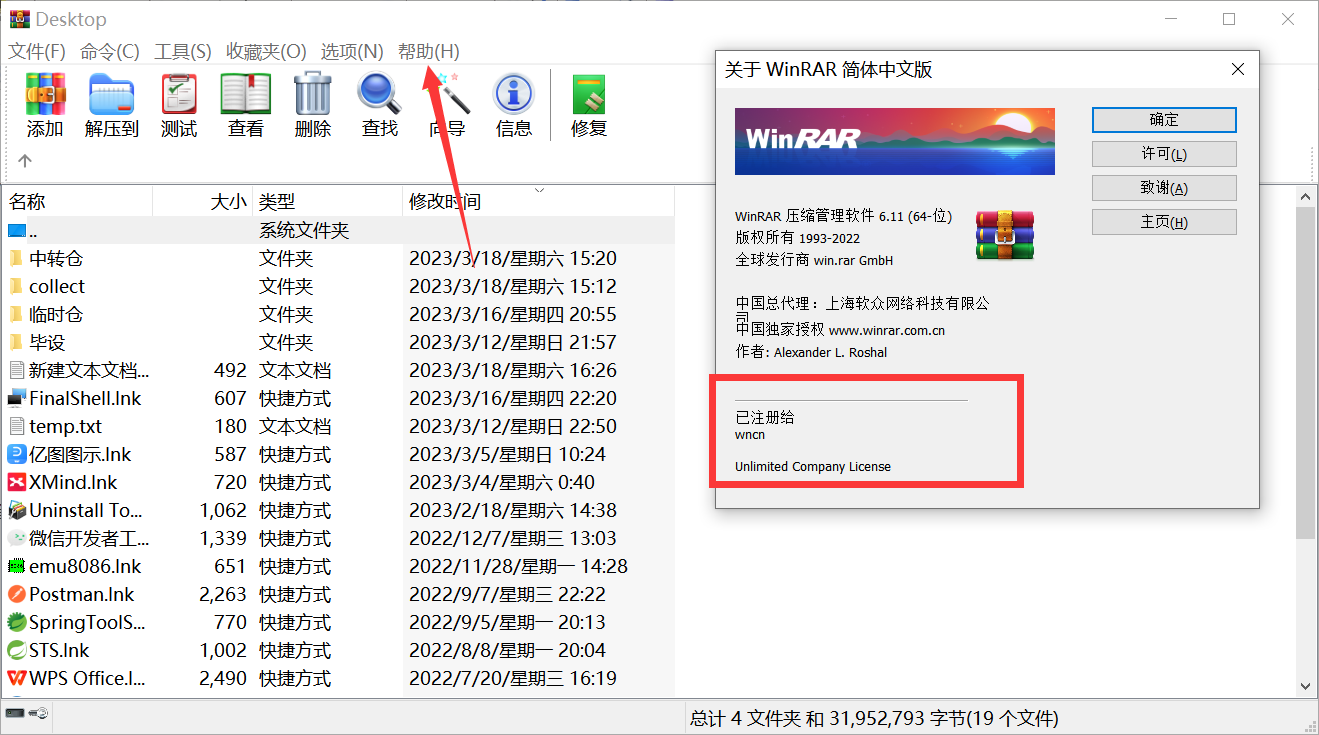The image size is (1319, 735).
Task: Open the 选项(N) menu
Action: coord(352,52)
